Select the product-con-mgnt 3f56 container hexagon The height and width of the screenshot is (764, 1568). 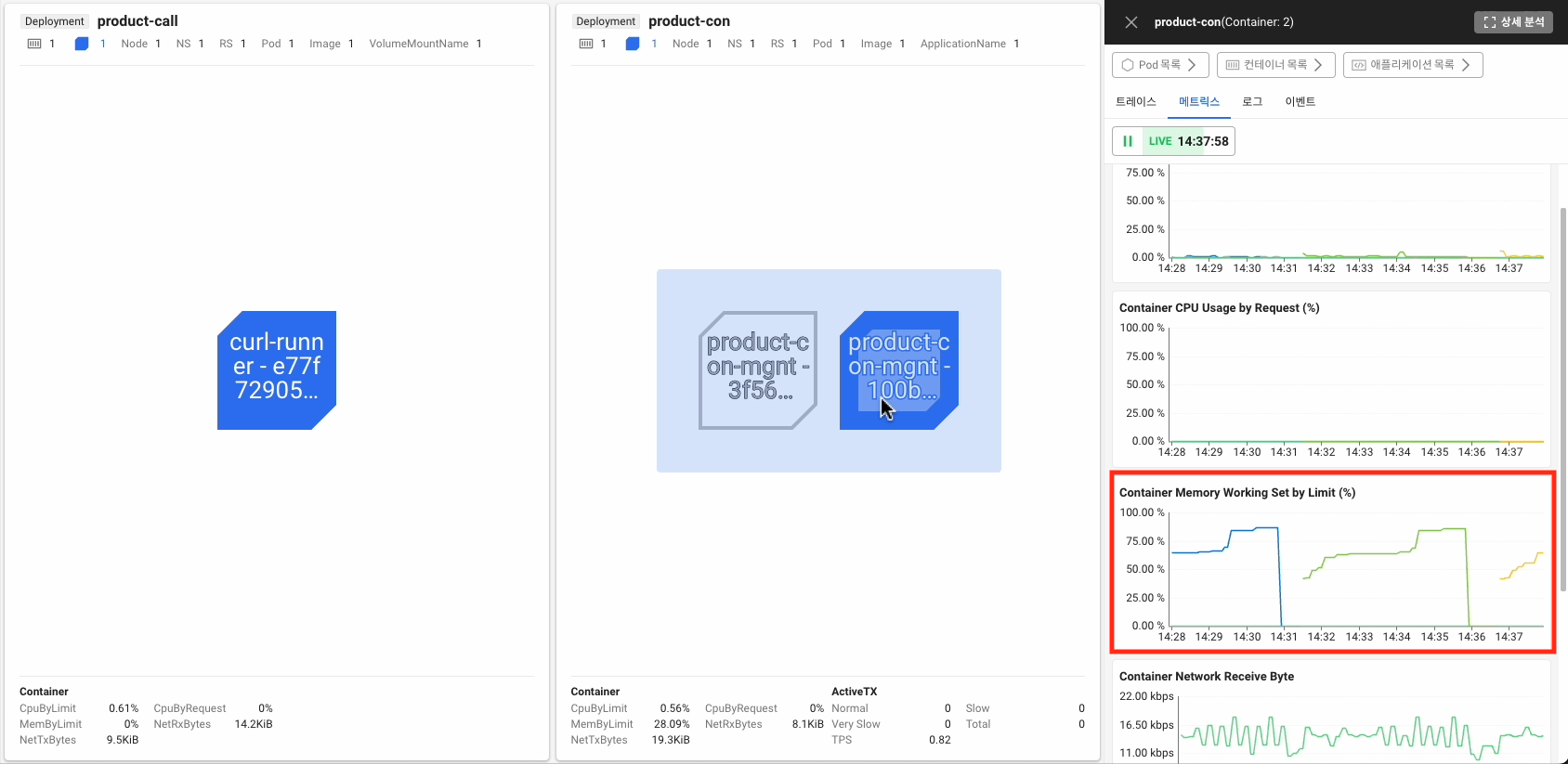pos(758,370)
